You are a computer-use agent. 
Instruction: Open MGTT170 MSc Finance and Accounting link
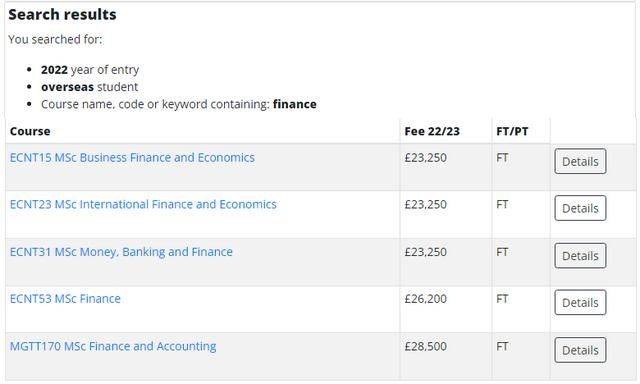pos(113,346)
